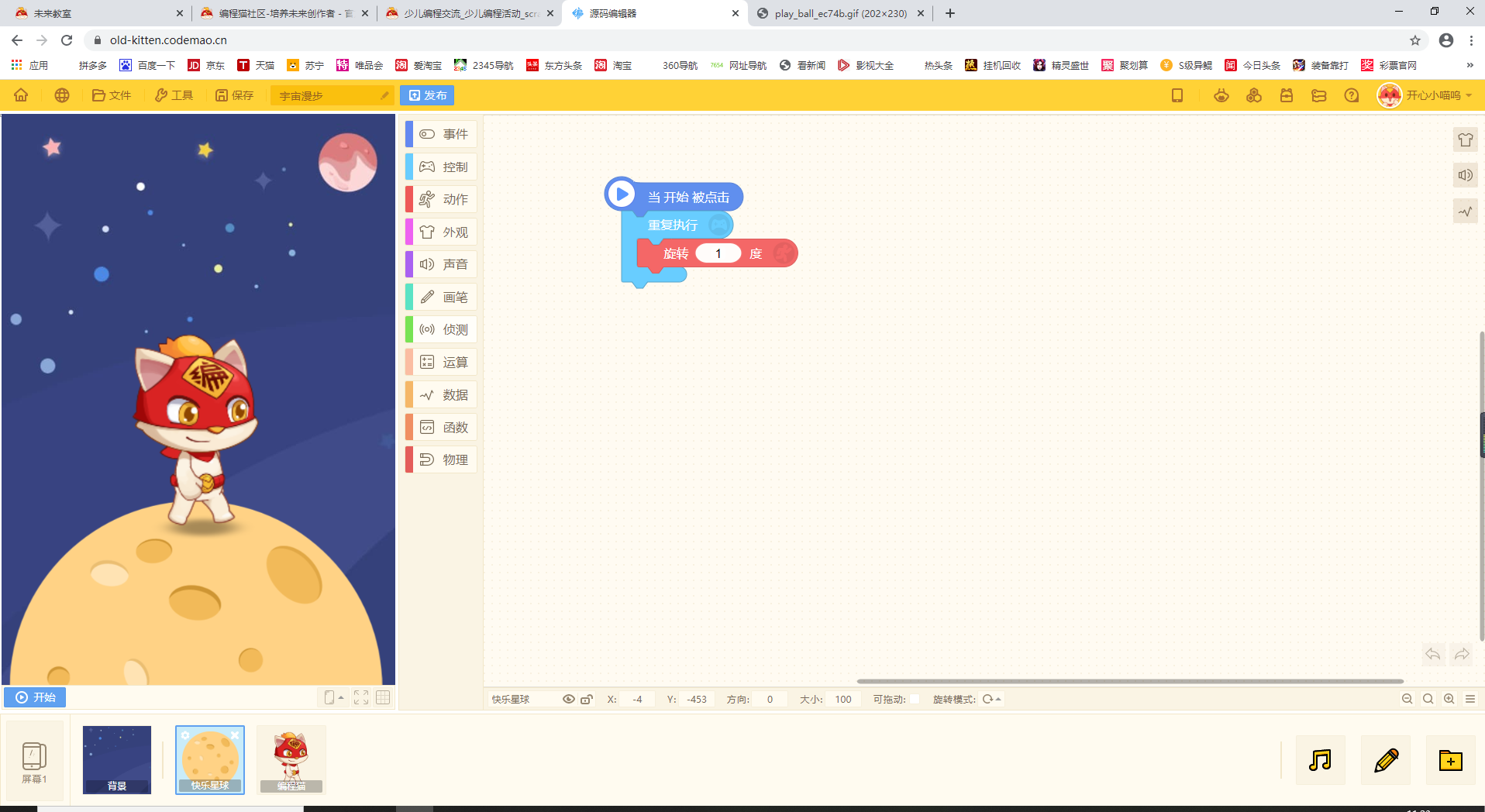Toggle the sprite lock icon
The width and height of the screenshot is (1485, 812).
[x=587, y=699]
